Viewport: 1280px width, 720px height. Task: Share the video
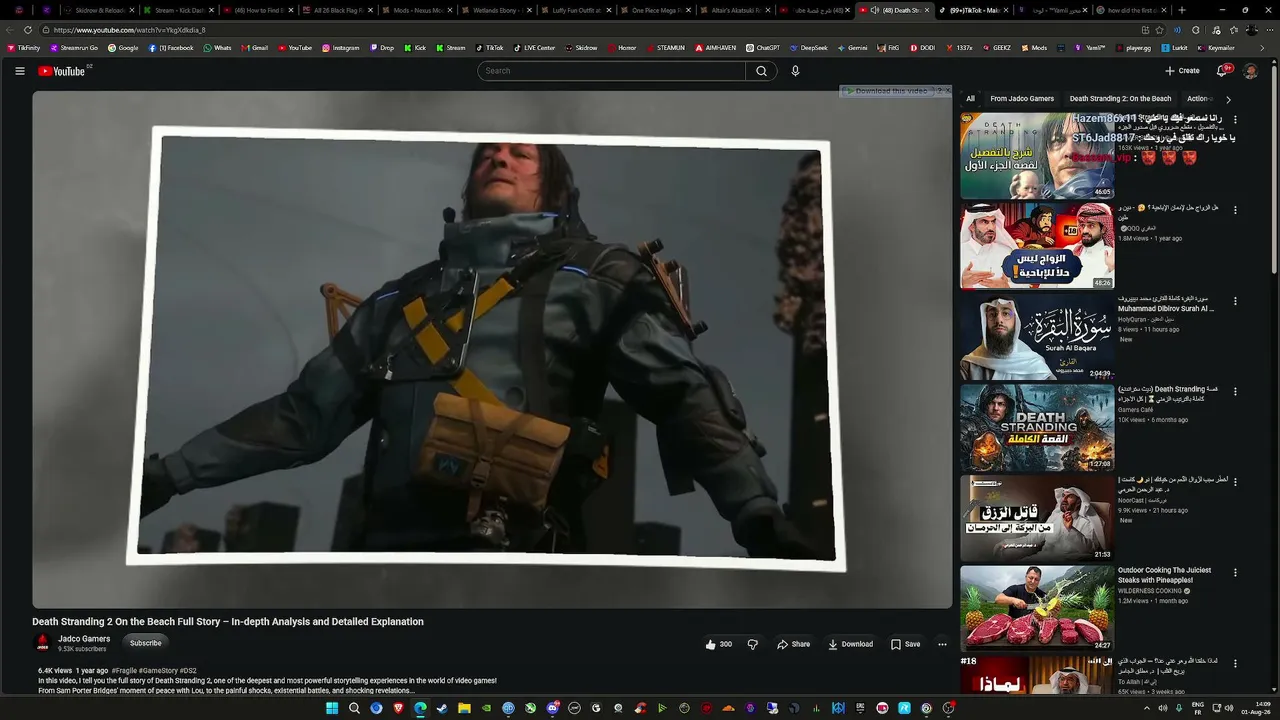(x=794, y=644)
